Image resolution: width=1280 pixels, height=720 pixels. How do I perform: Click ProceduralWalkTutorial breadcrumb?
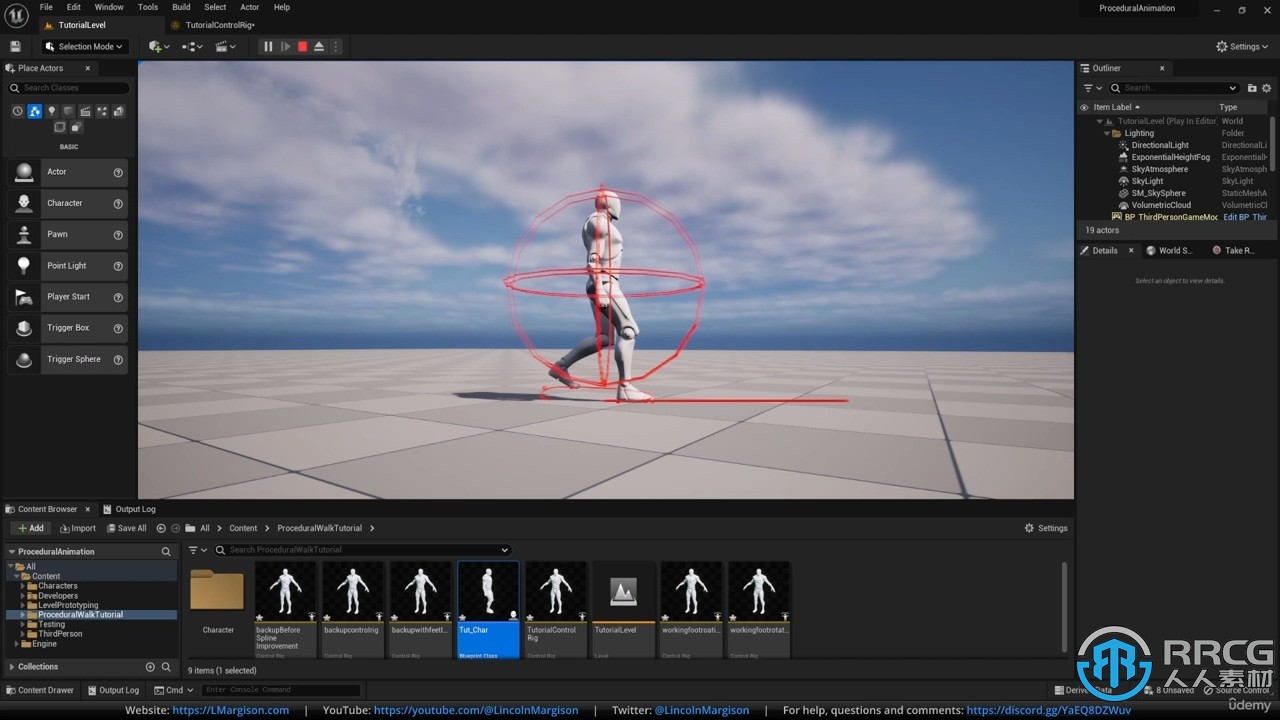[319, 528]
